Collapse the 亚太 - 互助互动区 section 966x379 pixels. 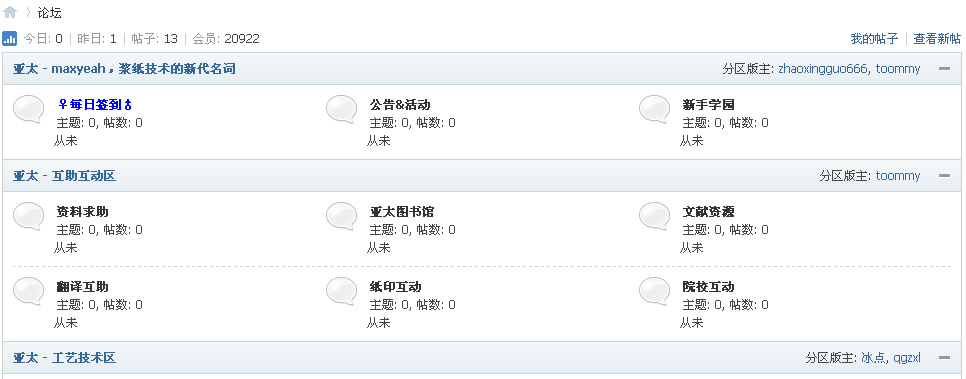click(944, 176)
